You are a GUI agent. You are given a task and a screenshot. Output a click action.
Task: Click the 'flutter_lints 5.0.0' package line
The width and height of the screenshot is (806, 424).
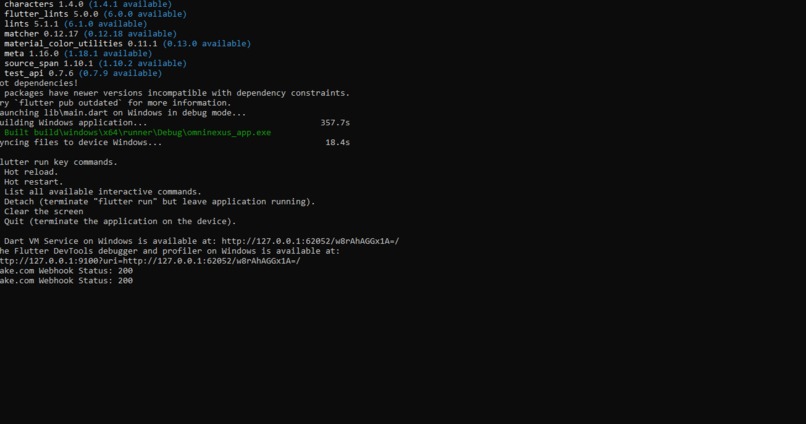coord(95,14)
